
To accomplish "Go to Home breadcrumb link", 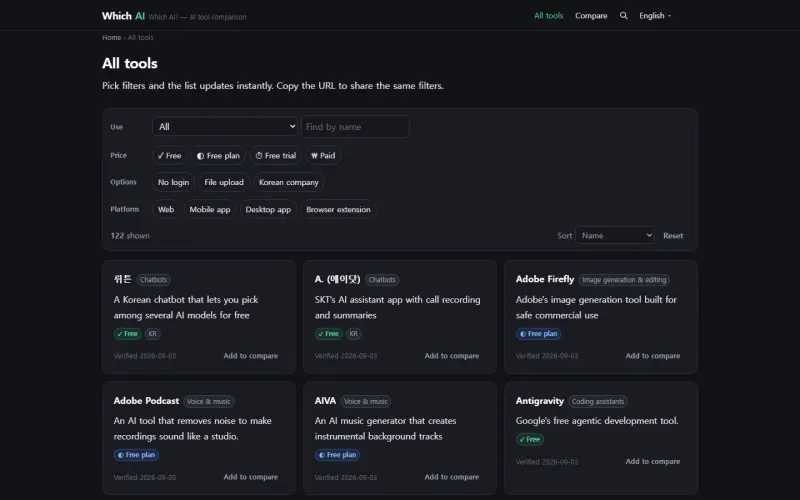I will pyautogui.click(x=111, y=38).
